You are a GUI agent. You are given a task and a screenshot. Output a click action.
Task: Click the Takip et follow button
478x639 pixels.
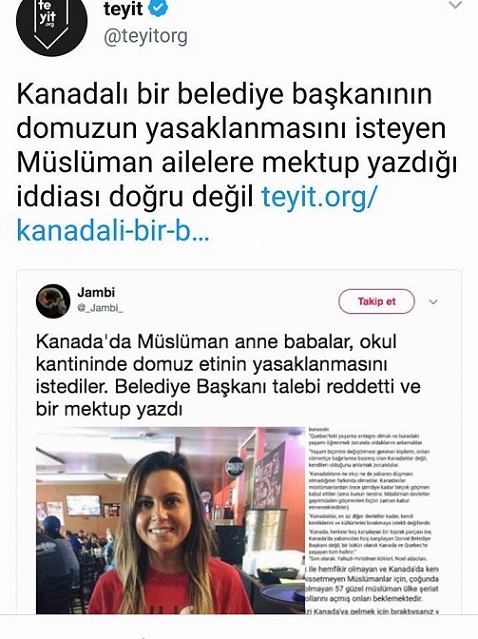click(x=376, y=302)
